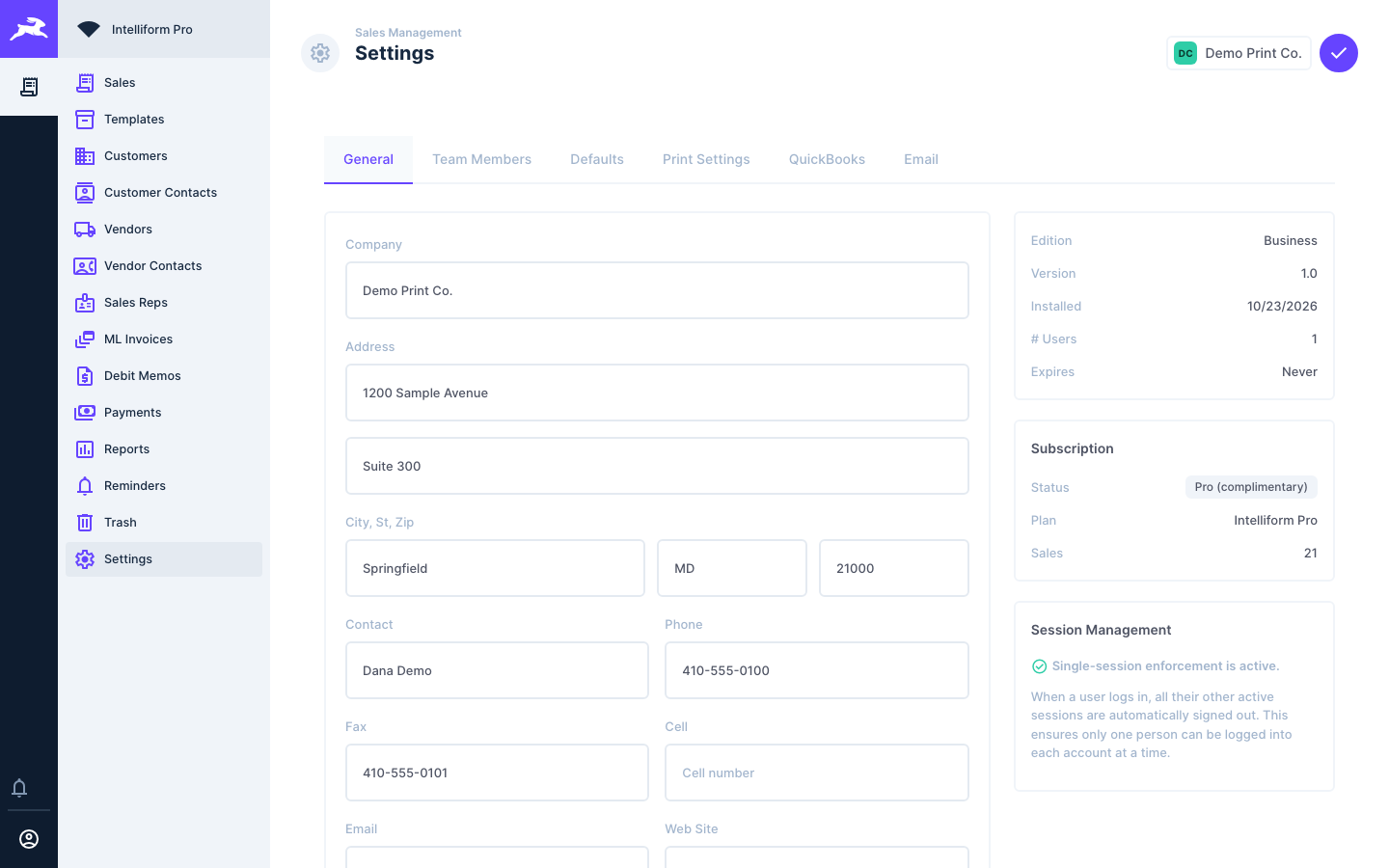Open Customer Contacts icon
The height and width of the screenshot is (868, 1389).
tap(85, 193)
